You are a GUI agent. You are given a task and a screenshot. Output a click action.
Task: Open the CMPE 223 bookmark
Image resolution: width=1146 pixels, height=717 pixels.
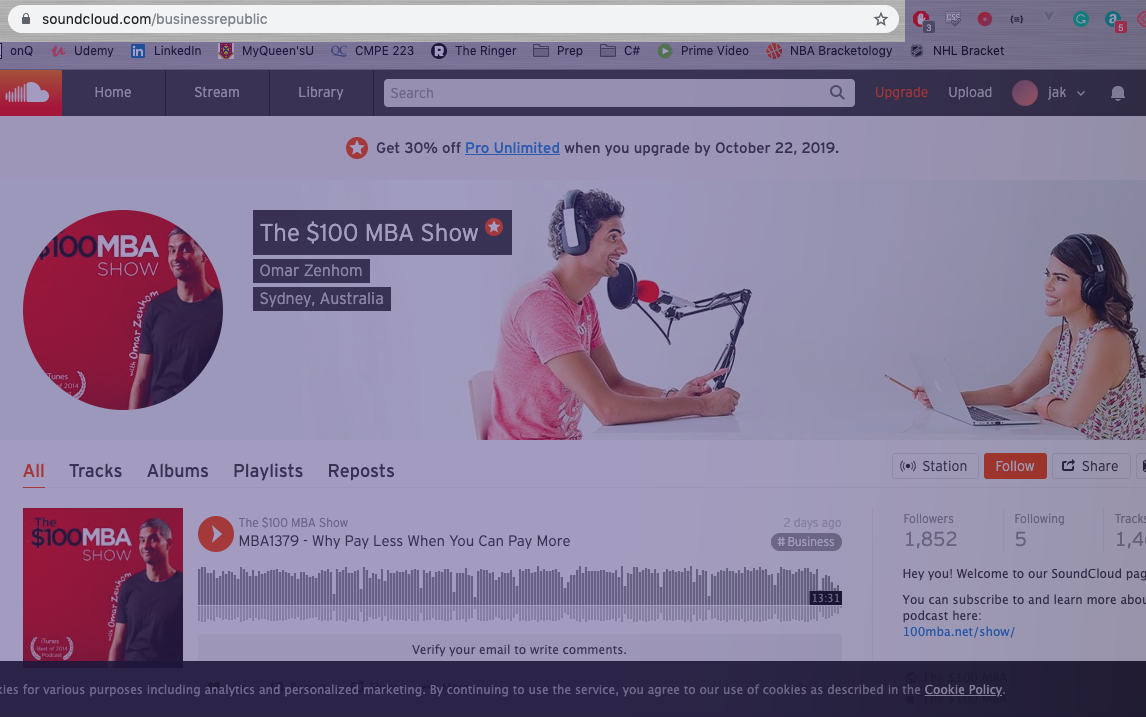[x=372, y=50]
